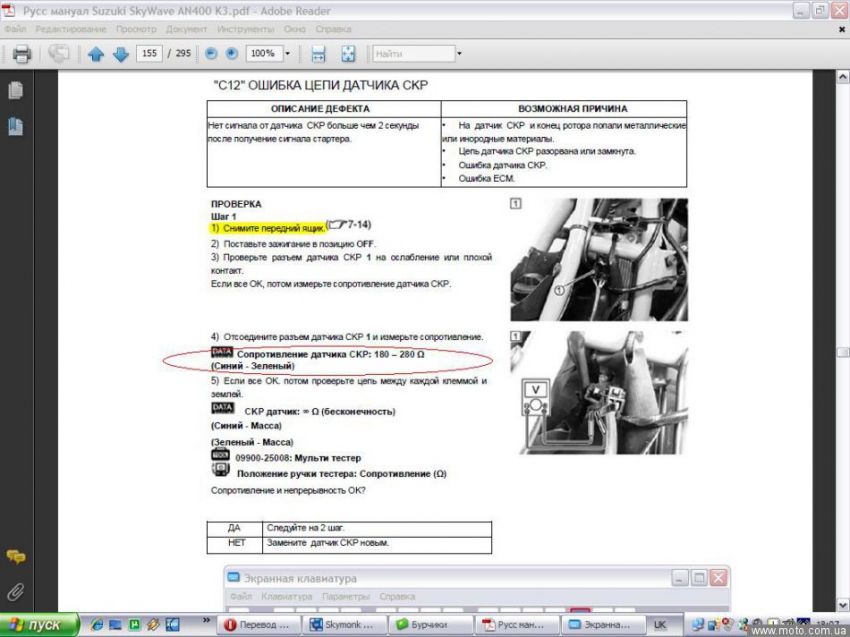Click the ВОЗМОЖНАЯ ПРИЧИНА table header

pyautogui.click(x=572, y=108)
